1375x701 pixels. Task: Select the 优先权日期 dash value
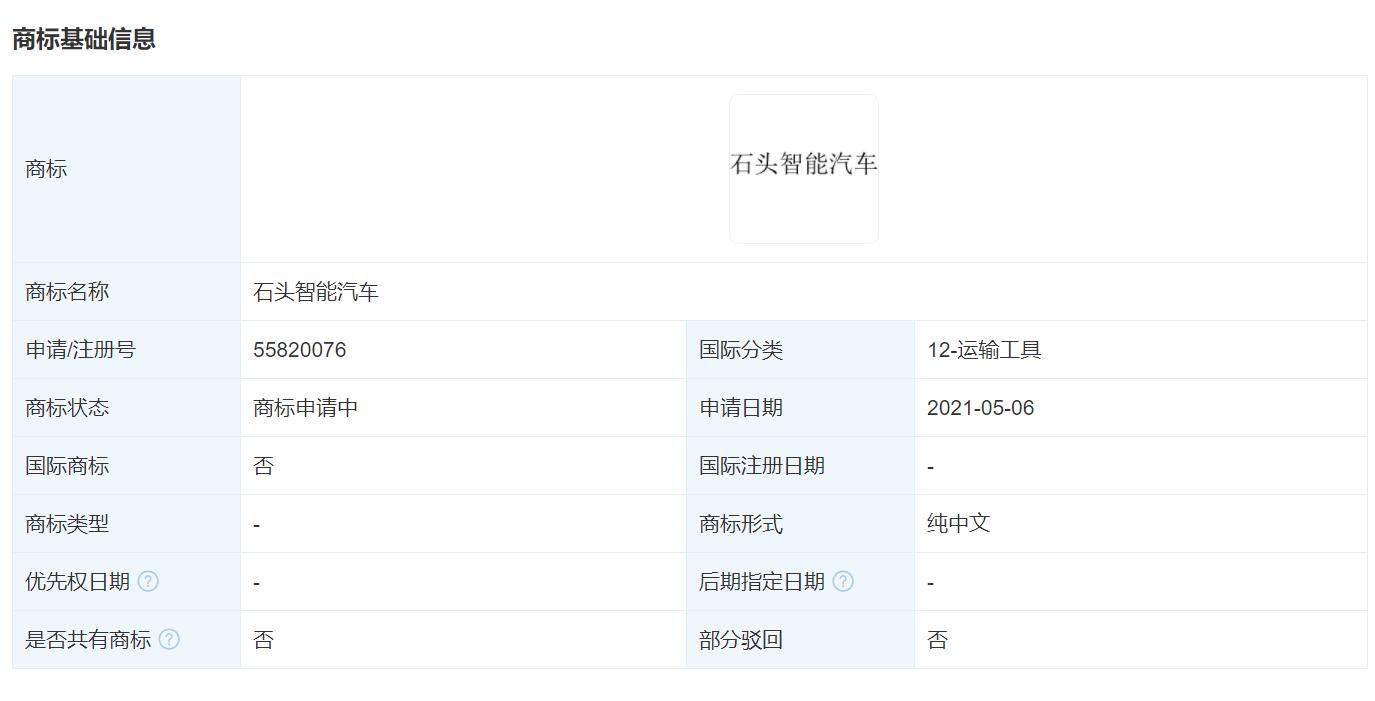click(257, 581)
